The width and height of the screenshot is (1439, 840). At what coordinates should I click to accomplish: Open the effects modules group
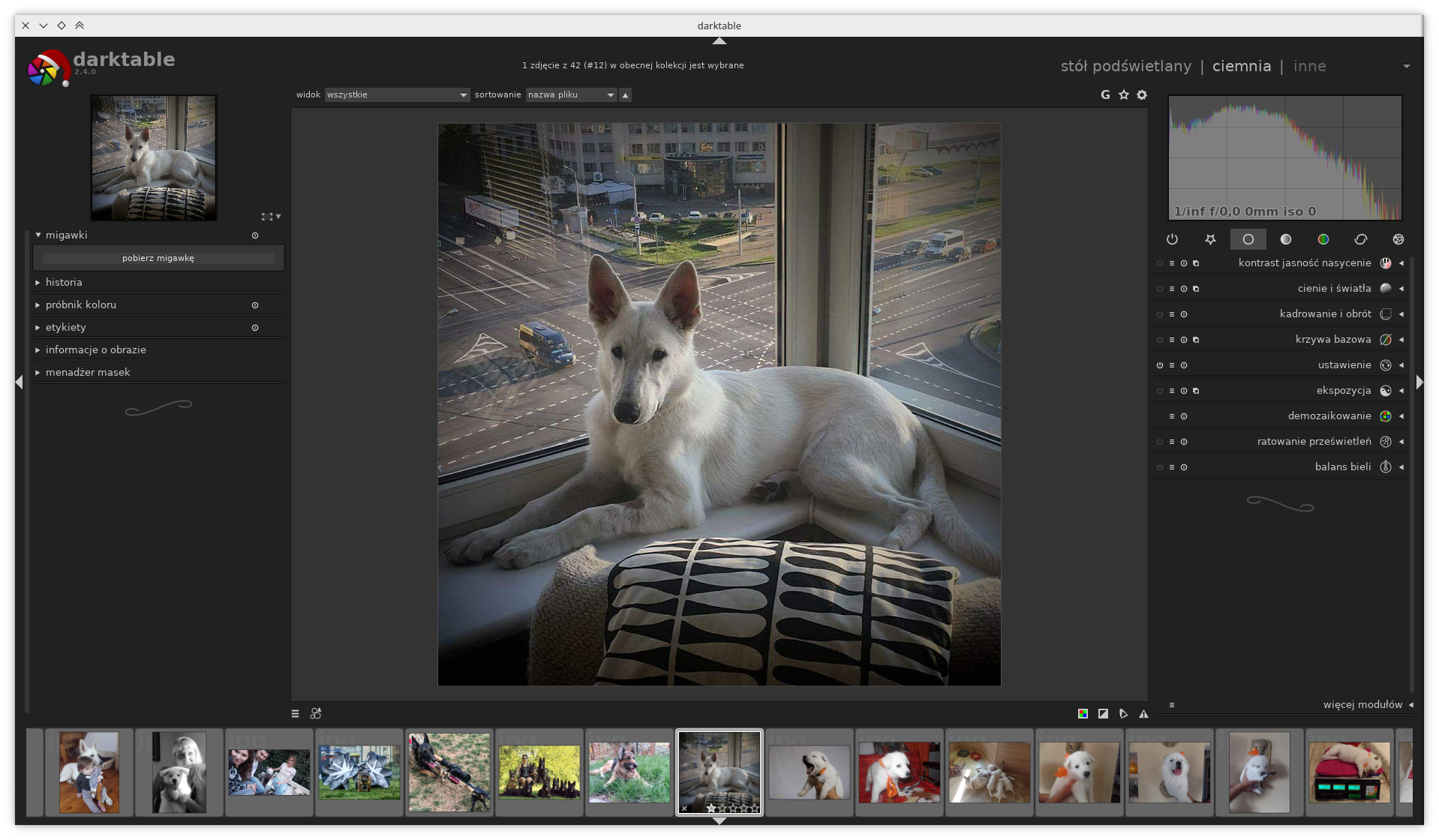tap(1398, 239)
